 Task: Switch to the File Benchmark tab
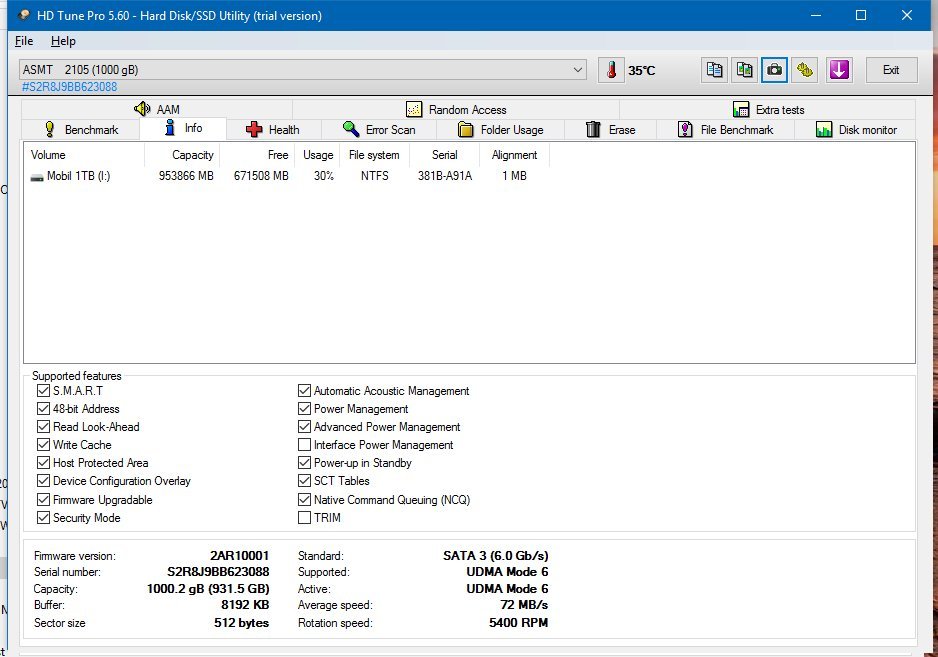pos(726,129)
